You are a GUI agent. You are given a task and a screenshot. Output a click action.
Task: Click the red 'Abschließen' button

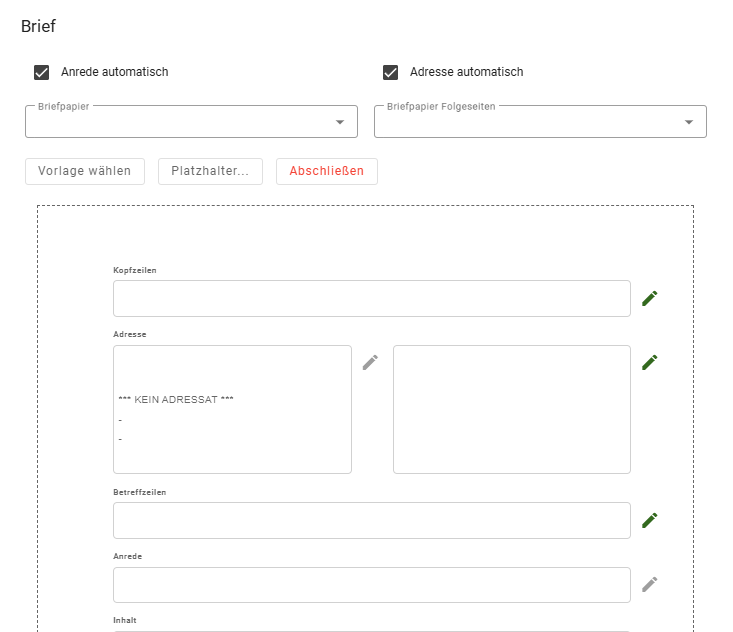(326, 171)
